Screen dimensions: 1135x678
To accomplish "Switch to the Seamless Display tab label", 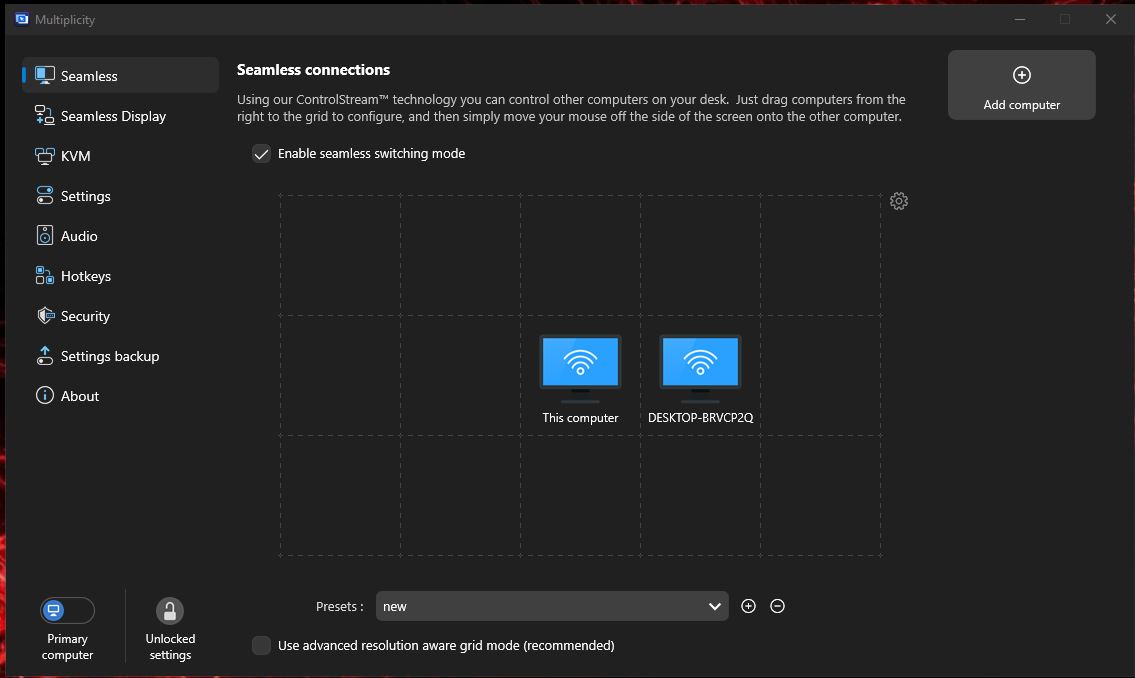I will 113,116.
